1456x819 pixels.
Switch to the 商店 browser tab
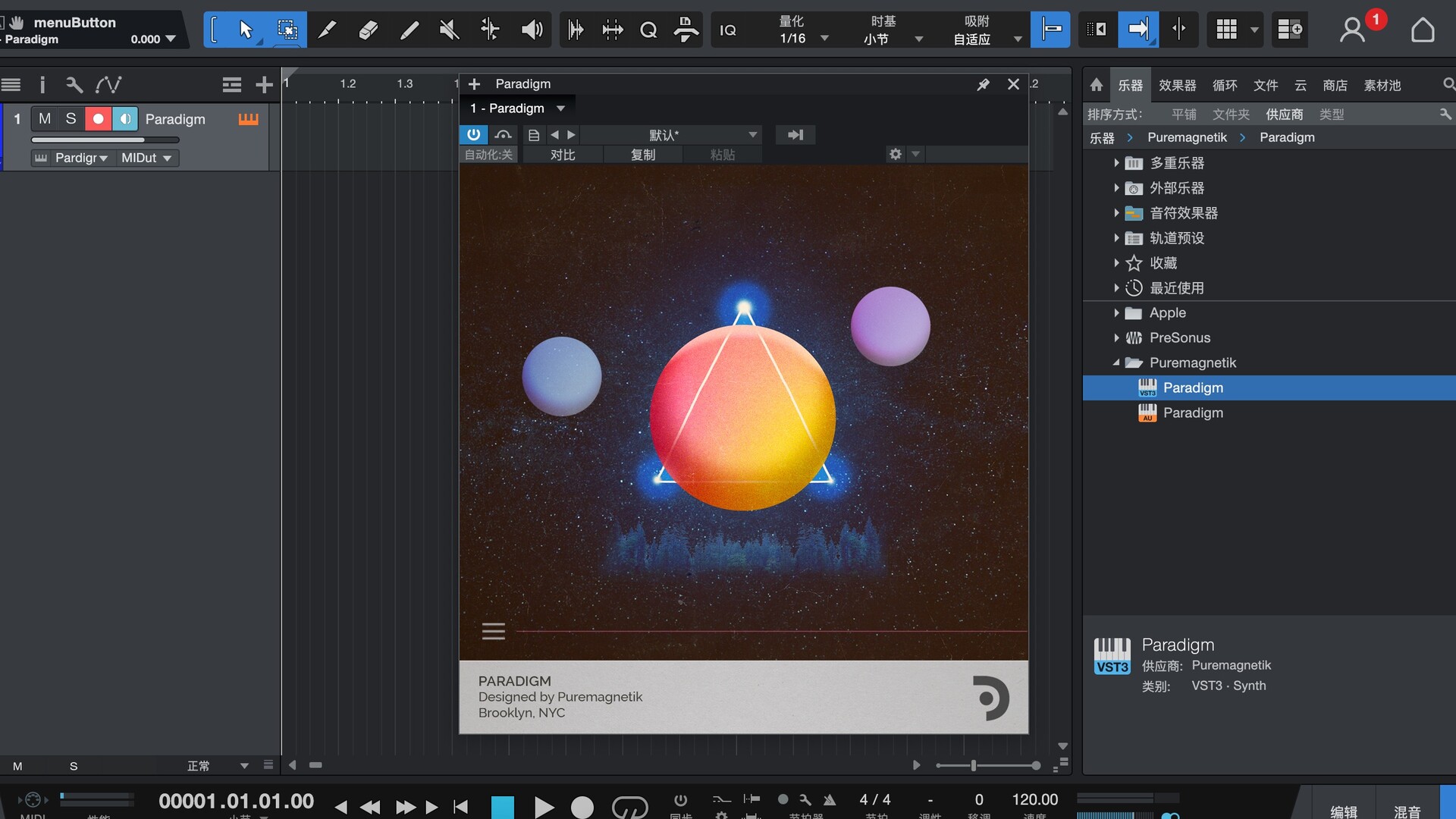point(1335,85)
